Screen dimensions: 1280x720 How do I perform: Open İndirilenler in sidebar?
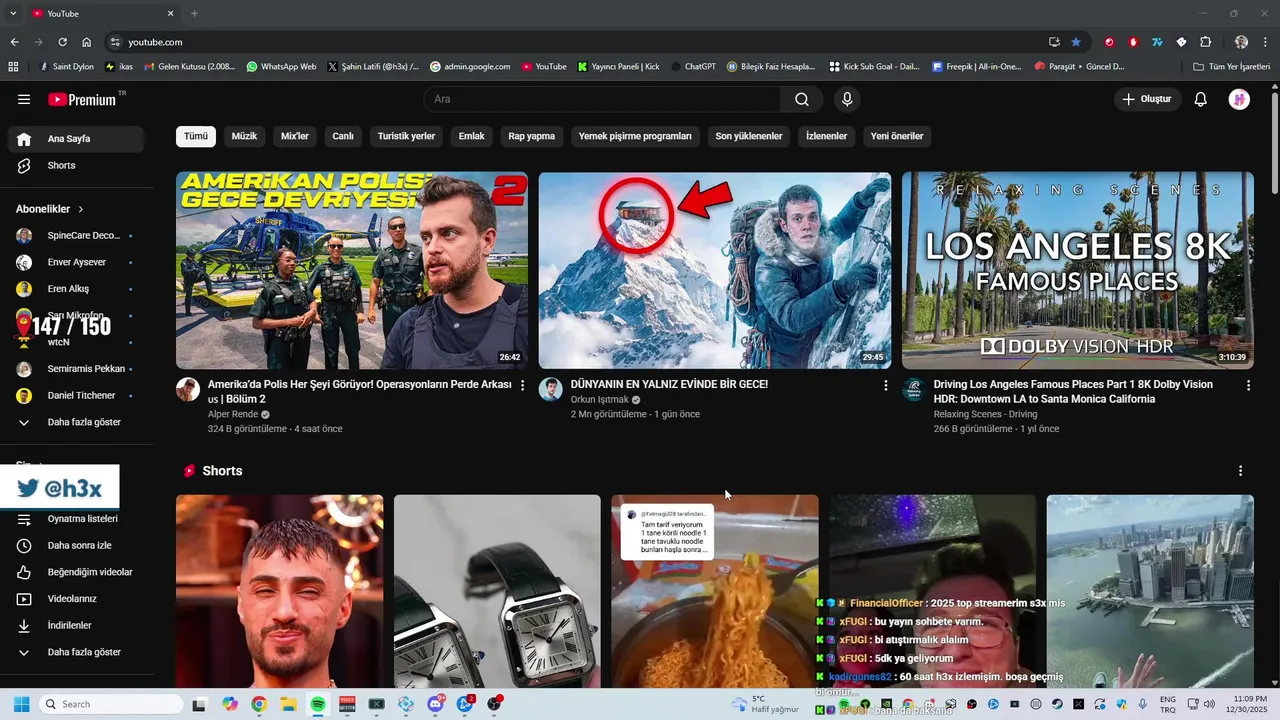(x=76, y=625)
